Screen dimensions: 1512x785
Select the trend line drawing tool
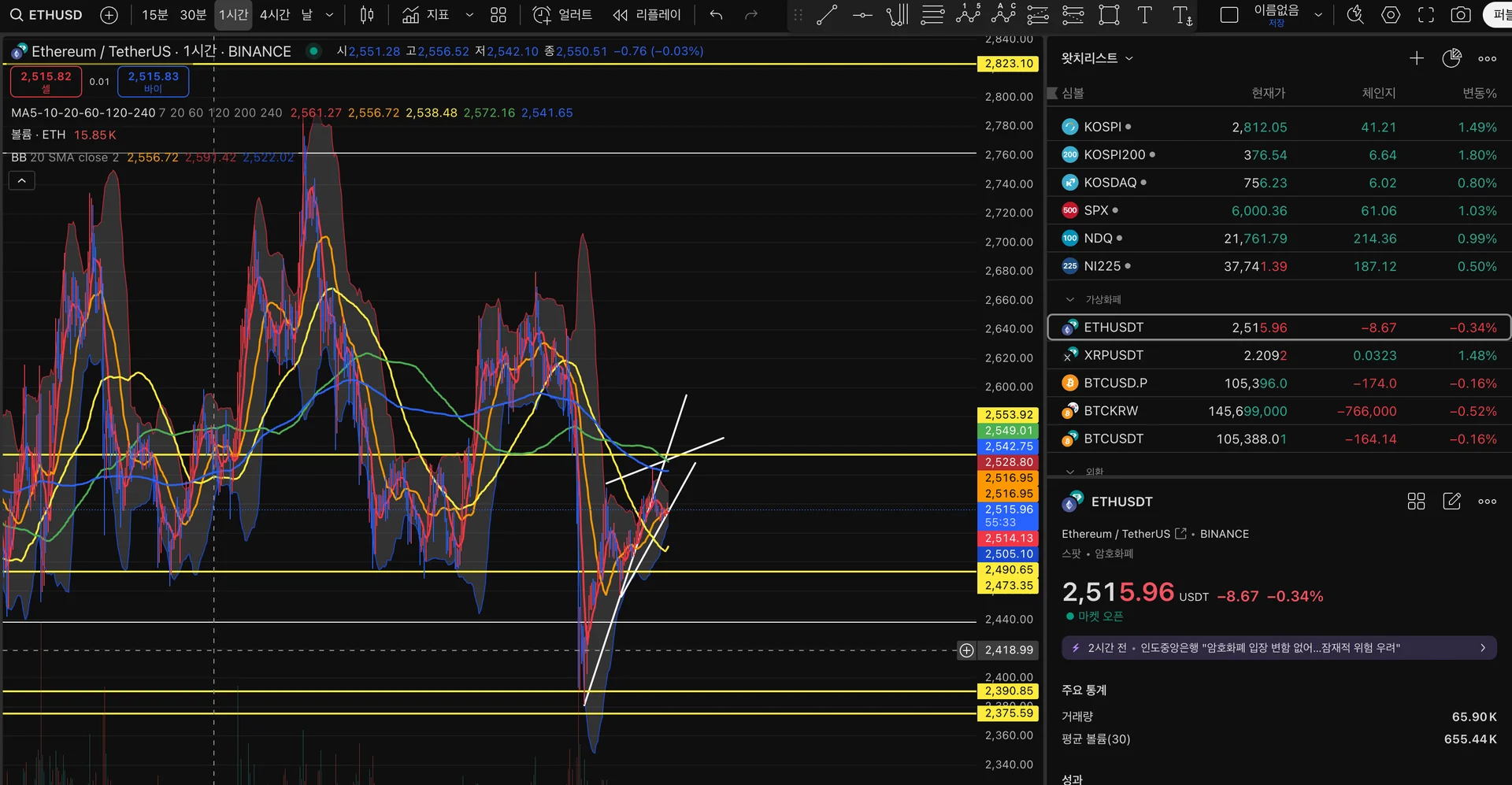(x=826, y=15)
